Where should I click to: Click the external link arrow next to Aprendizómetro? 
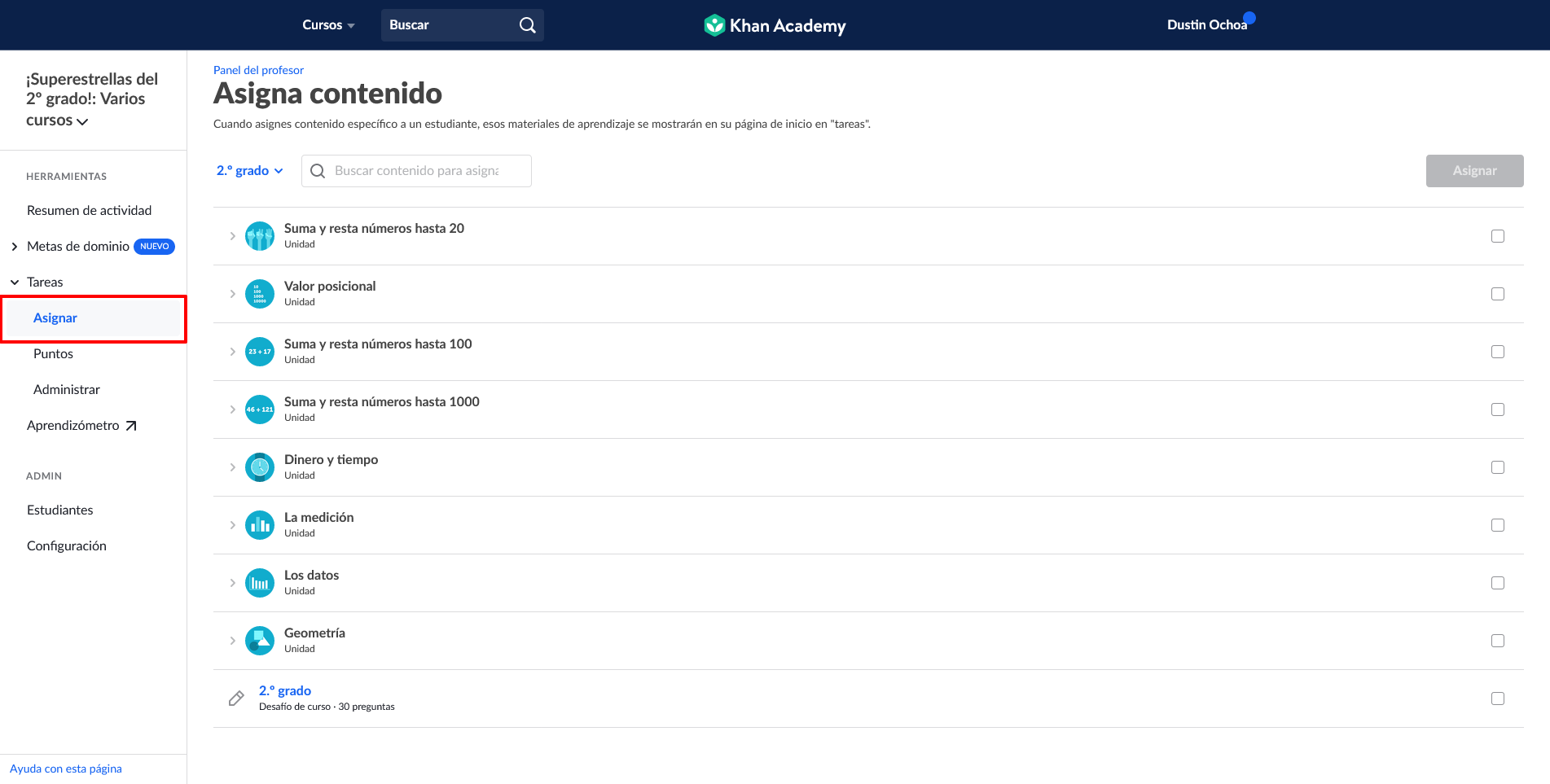click(131, 426)
